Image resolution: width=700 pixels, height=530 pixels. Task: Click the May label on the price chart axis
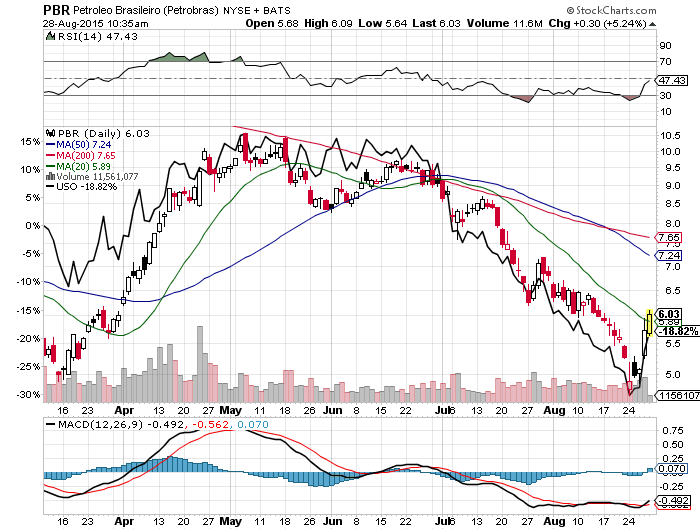coord(231,410)
